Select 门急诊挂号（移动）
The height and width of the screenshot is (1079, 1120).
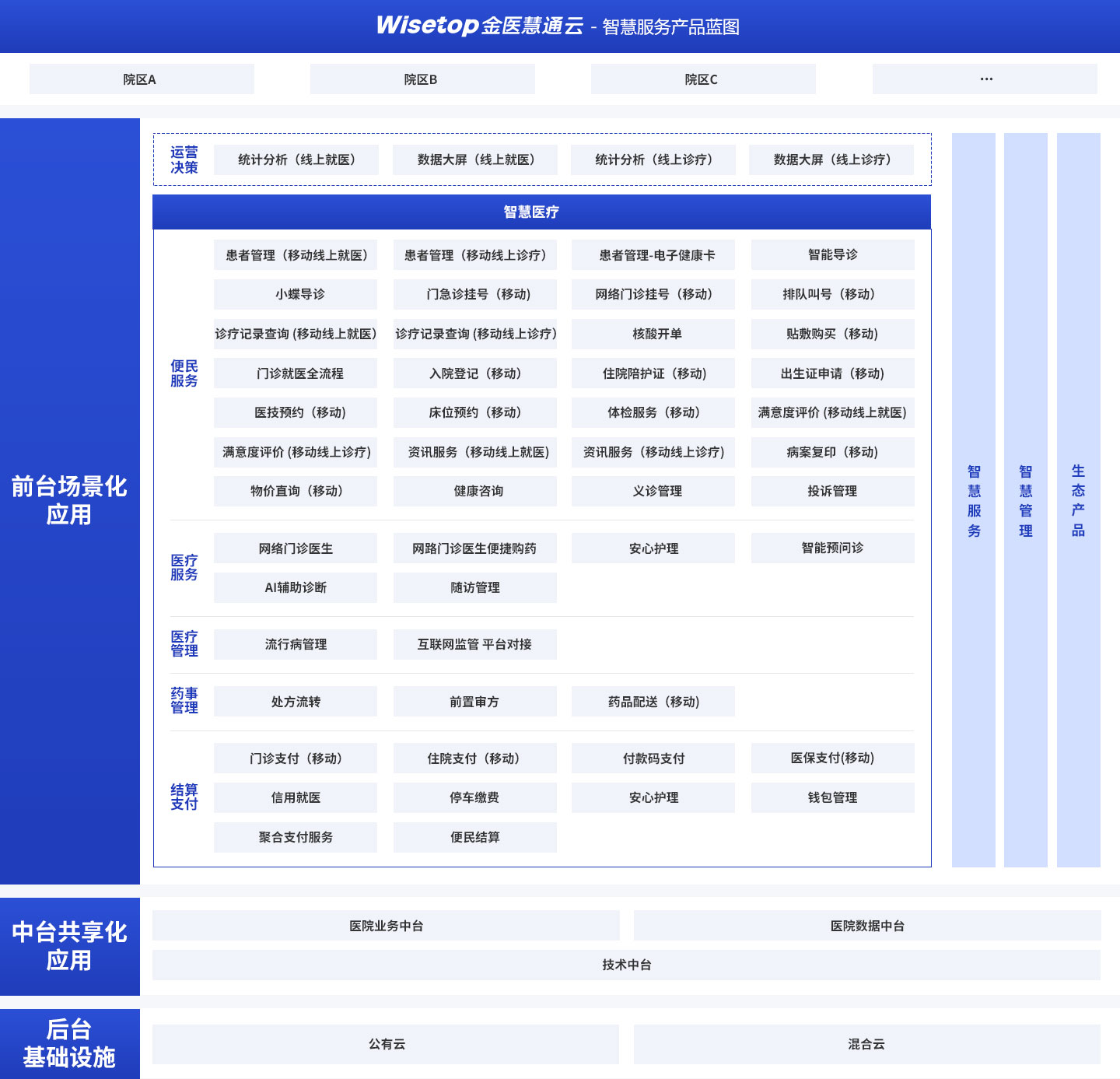(475, 295)
